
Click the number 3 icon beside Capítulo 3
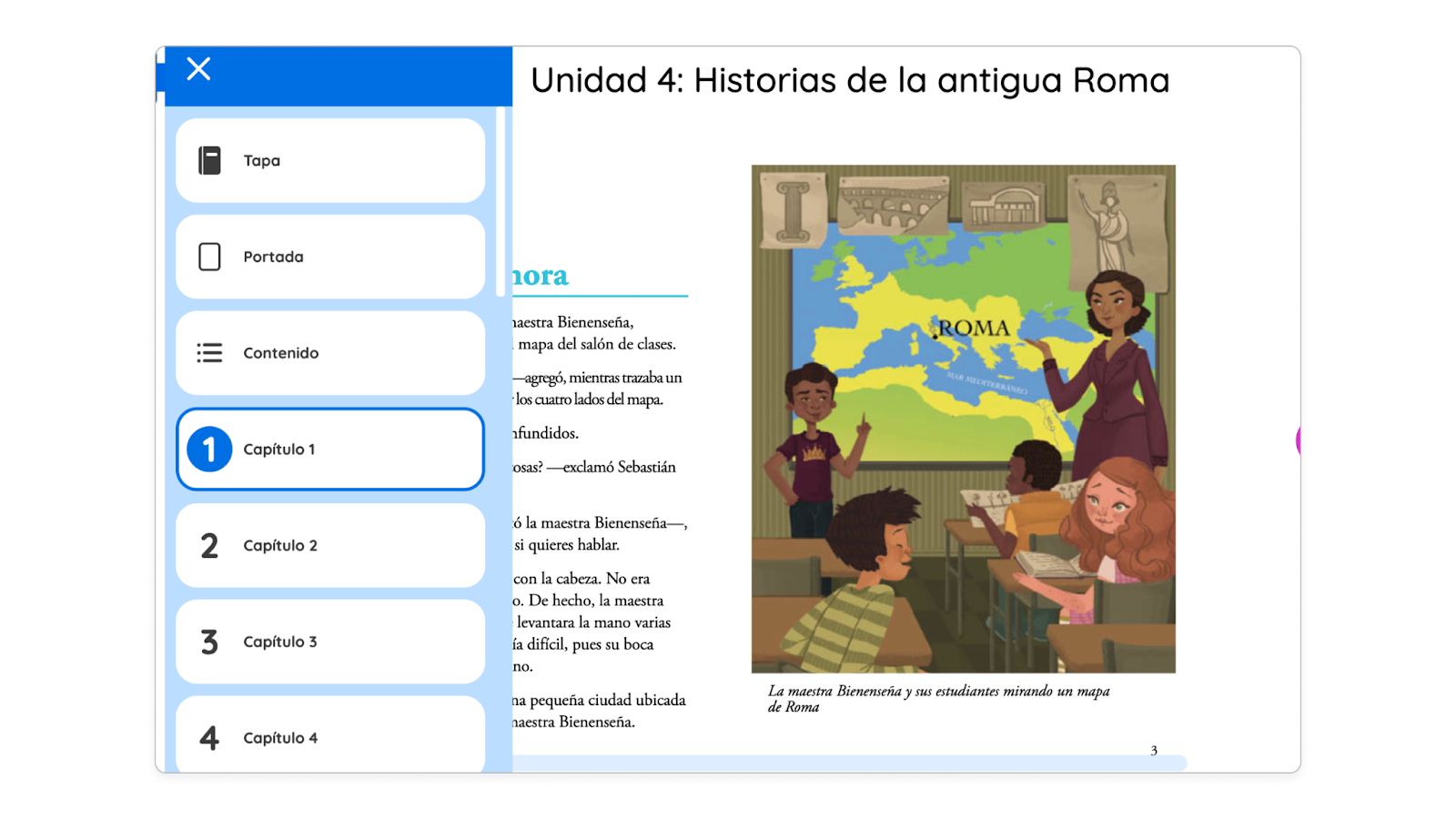pos(210,642)
